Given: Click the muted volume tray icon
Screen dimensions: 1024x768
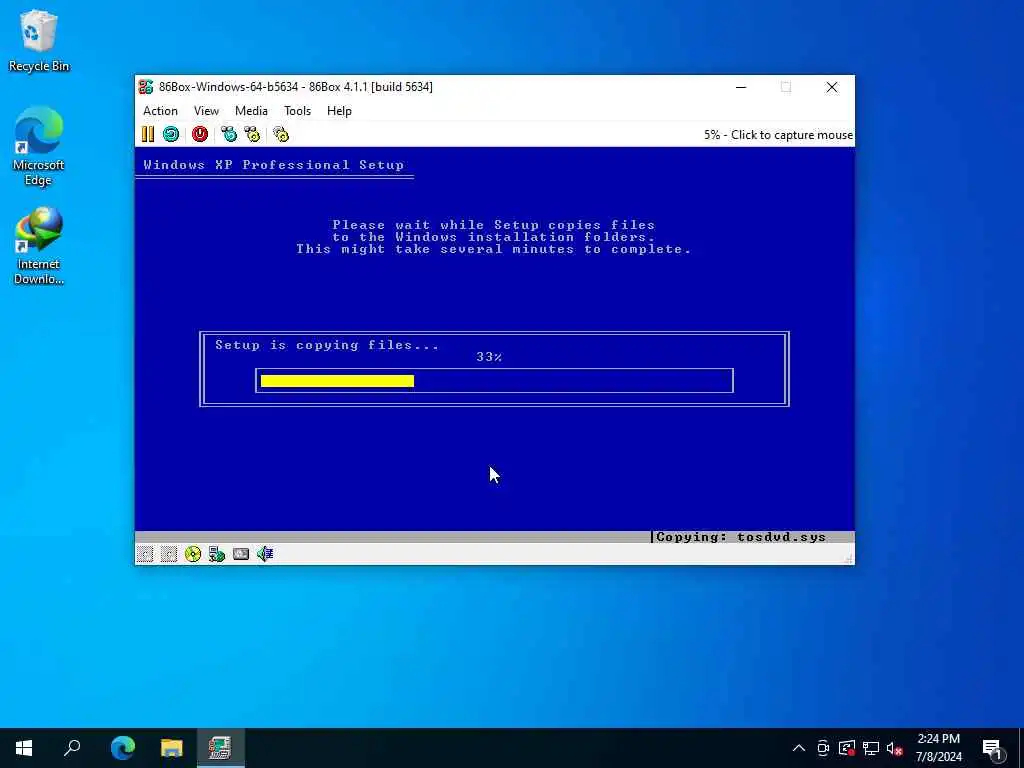Looking at the screenshot, I should pos(895,748).
